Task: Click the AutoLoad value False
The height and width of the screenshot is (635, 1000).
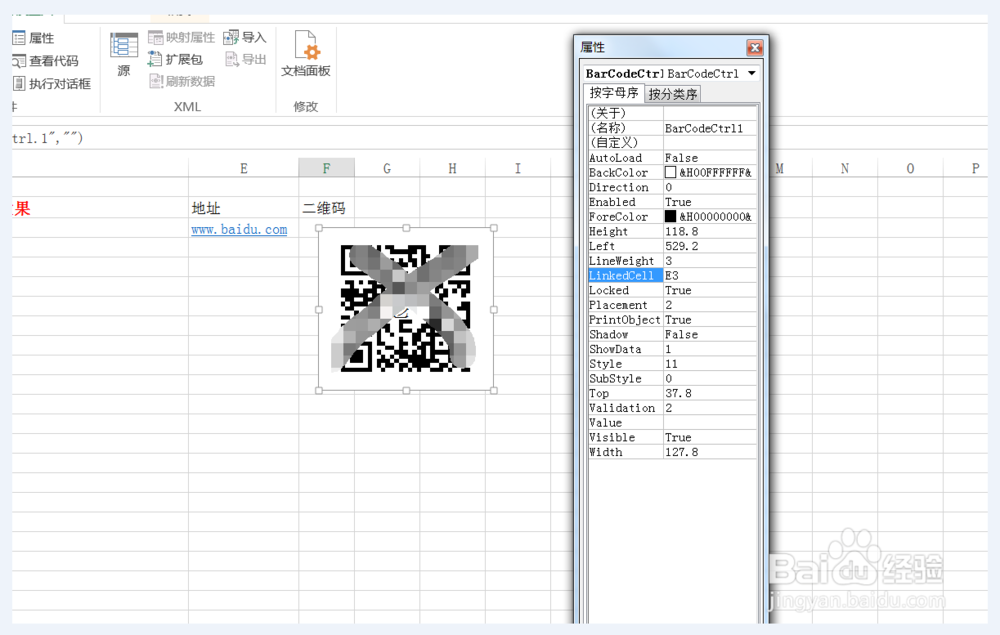Action: point(710,157)
